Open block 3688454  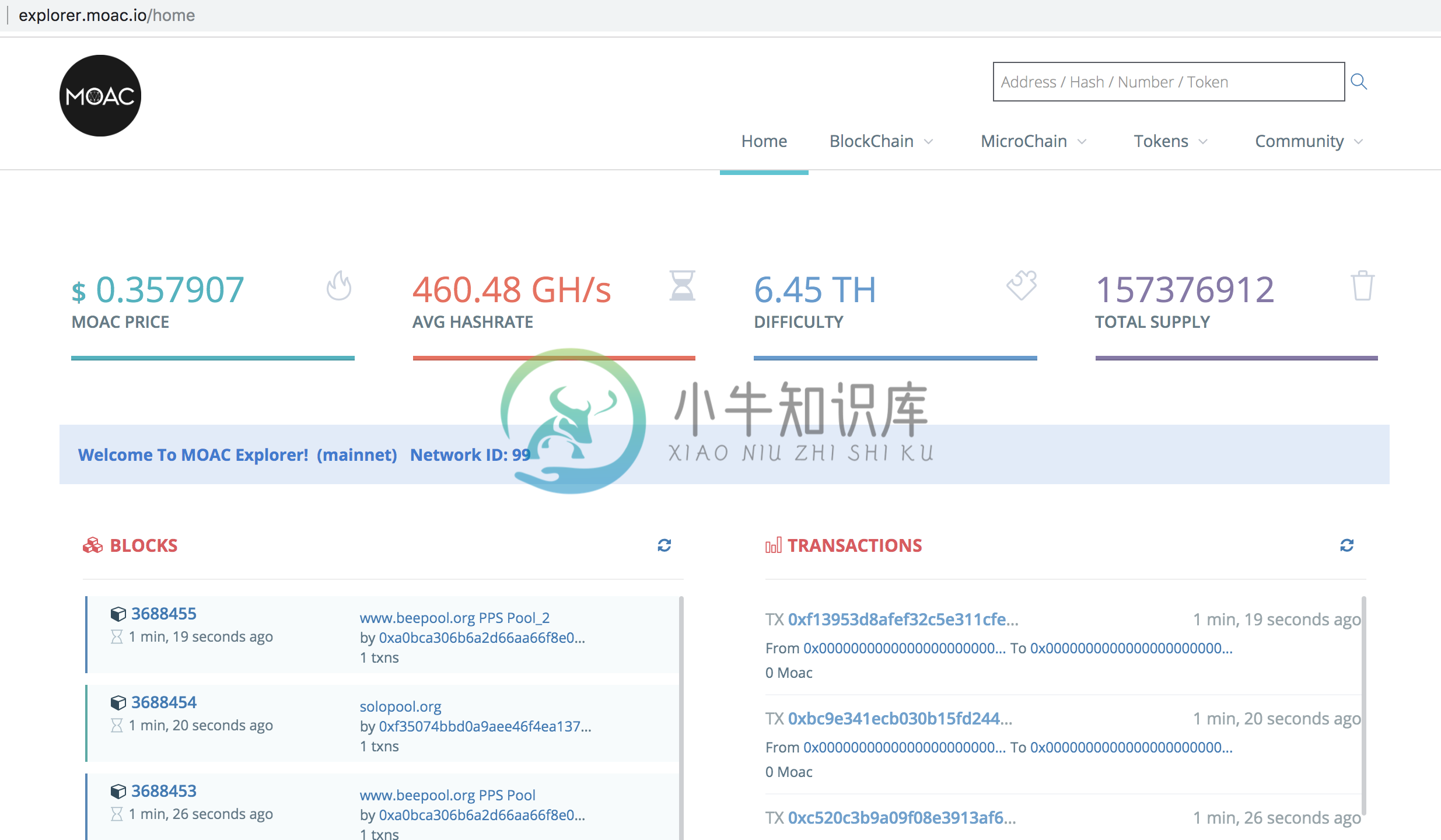tap(164, 702)
